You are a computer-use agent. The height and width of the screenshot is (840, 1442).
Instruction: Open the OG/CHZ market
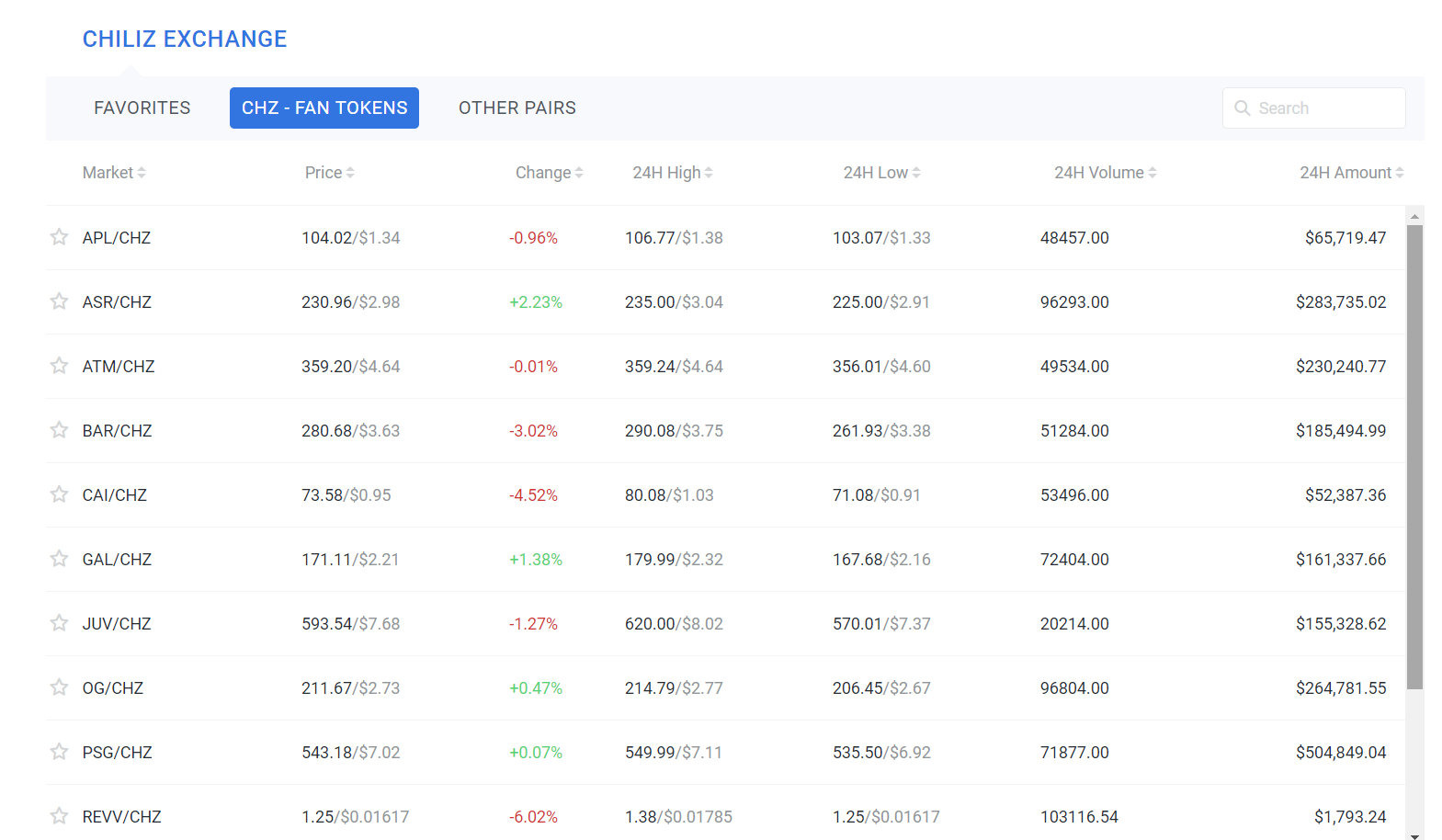[113, 687]
